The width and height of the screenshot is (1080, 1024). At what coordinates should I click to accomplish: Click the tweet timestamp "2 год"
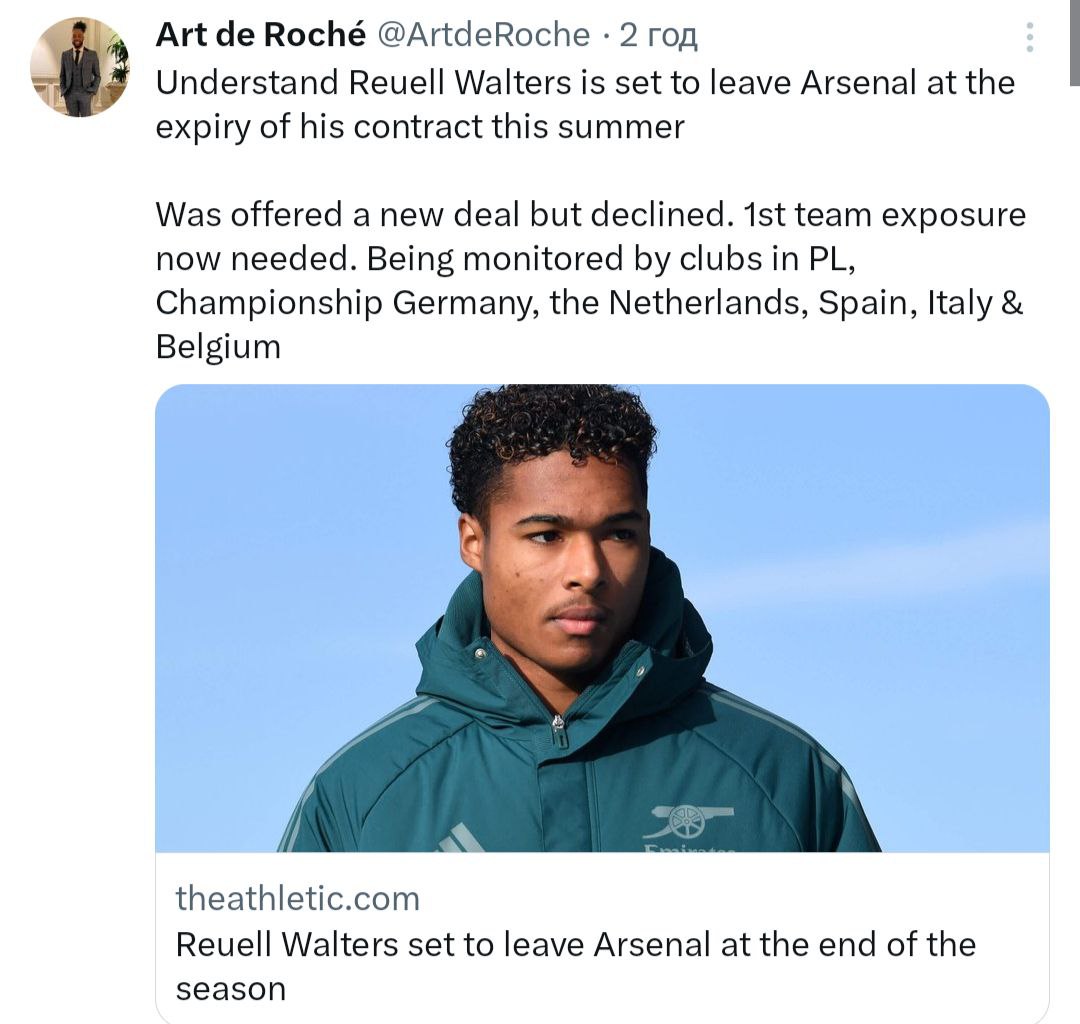[658, 35]
